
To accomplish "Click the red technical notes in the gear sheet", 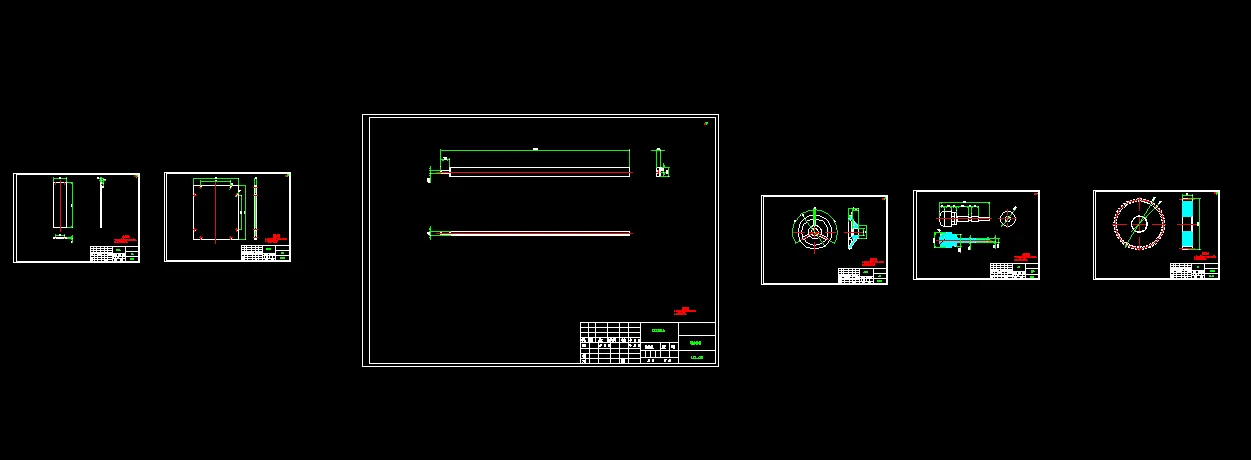I will [x=1206, y=257].
